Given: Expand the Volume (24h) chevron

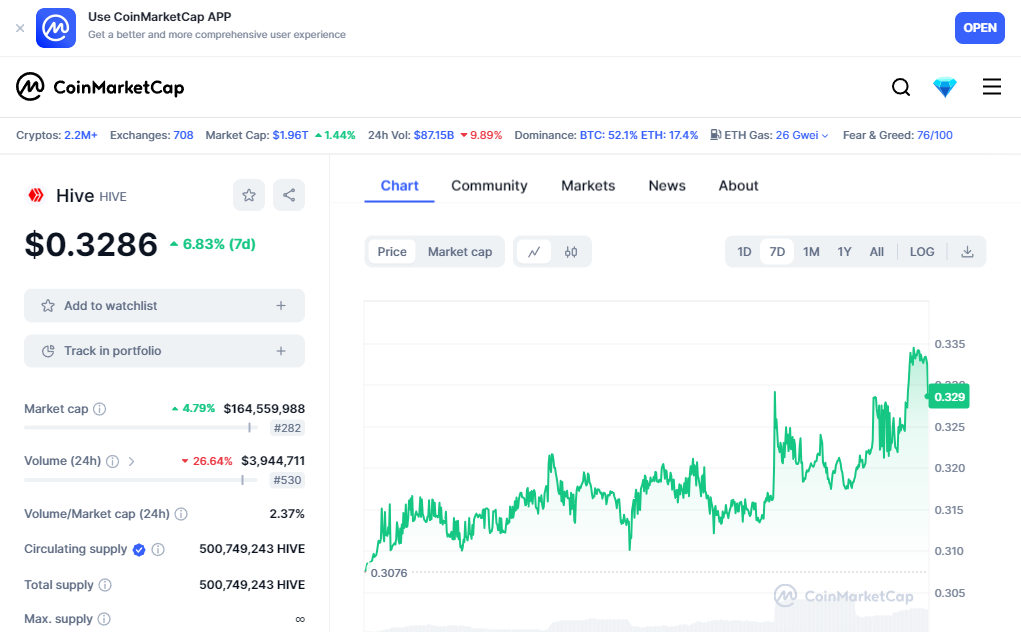Looking at the screenshot, I should click(x=132, y=461).
